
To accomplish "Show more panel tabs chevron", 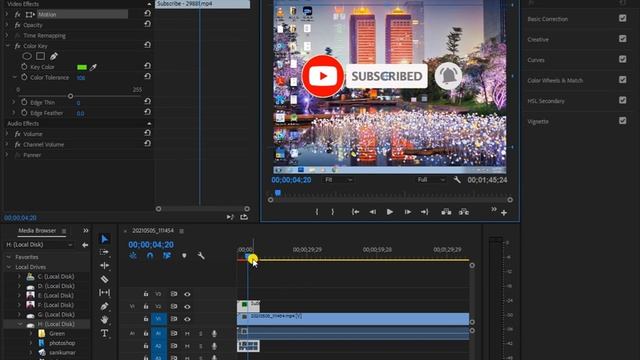I will (86, 231).
